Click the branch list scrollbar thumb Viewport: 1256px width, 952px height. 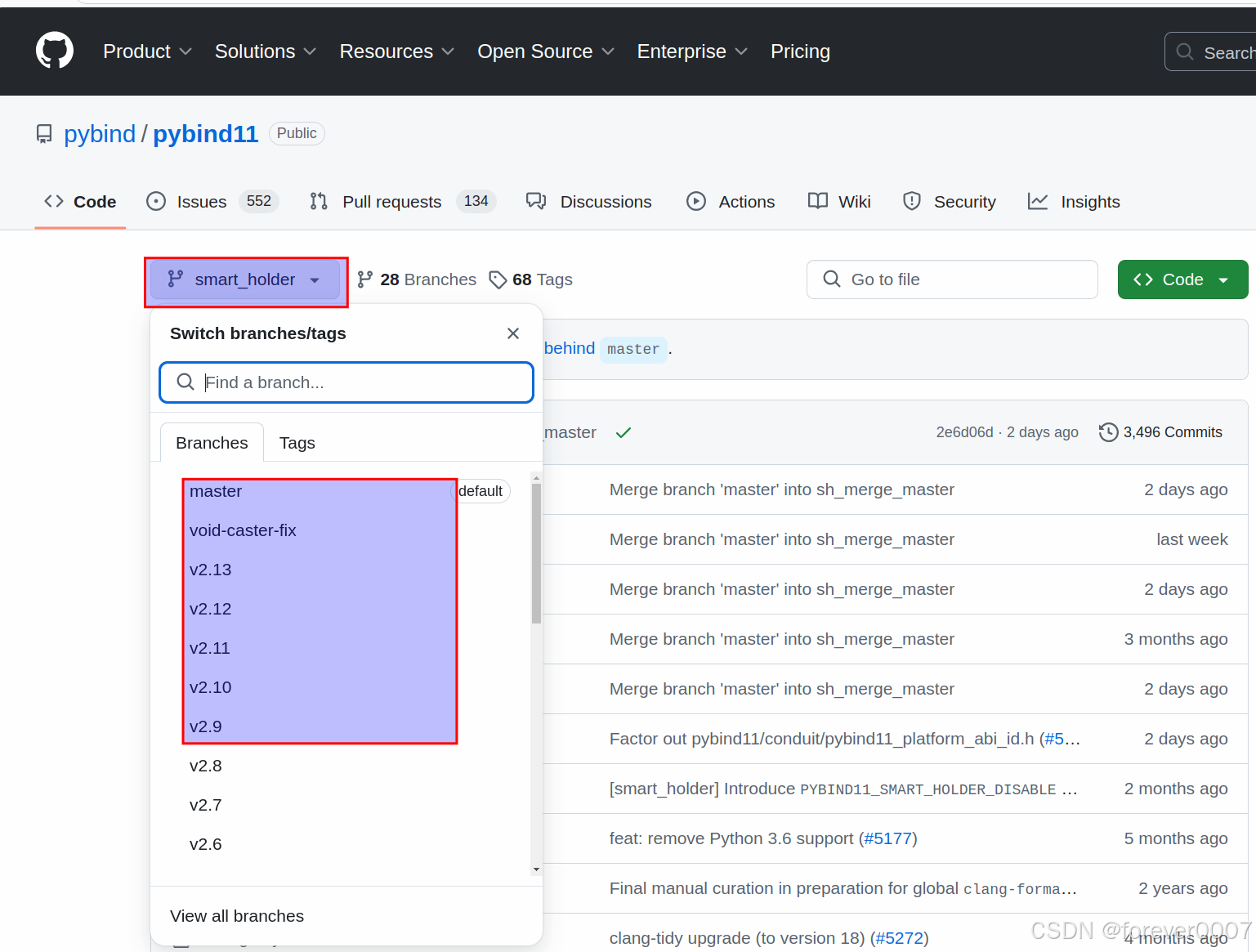[x=536, y=553]
